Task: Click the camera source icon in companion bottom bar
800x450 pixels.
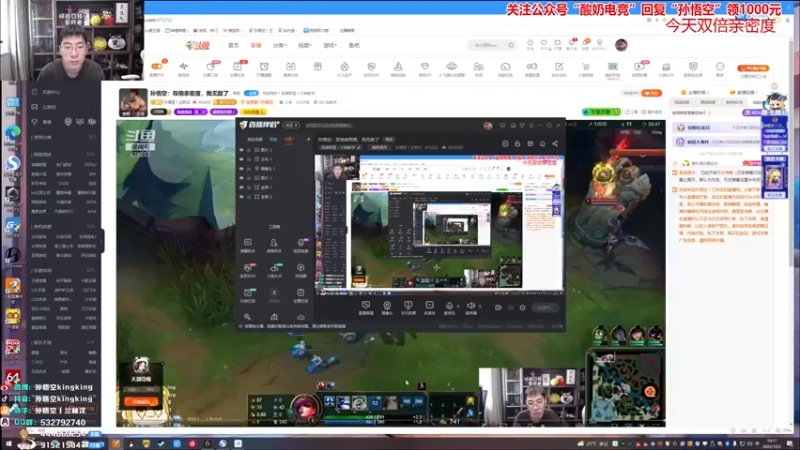Action: click(387, 305)
